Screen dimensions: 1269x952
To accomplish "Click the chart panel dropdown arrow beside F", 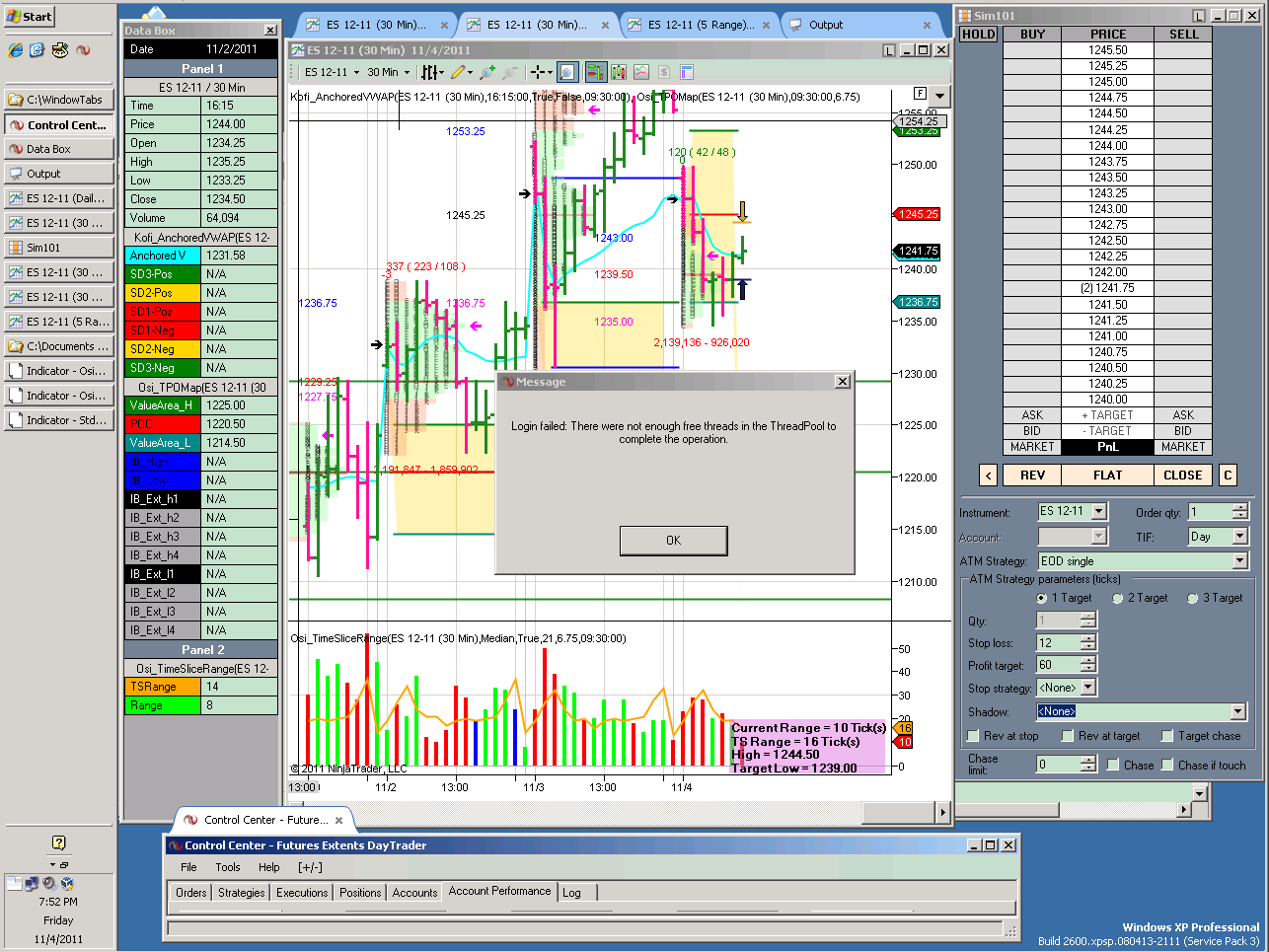I will (x=940, y=96).
